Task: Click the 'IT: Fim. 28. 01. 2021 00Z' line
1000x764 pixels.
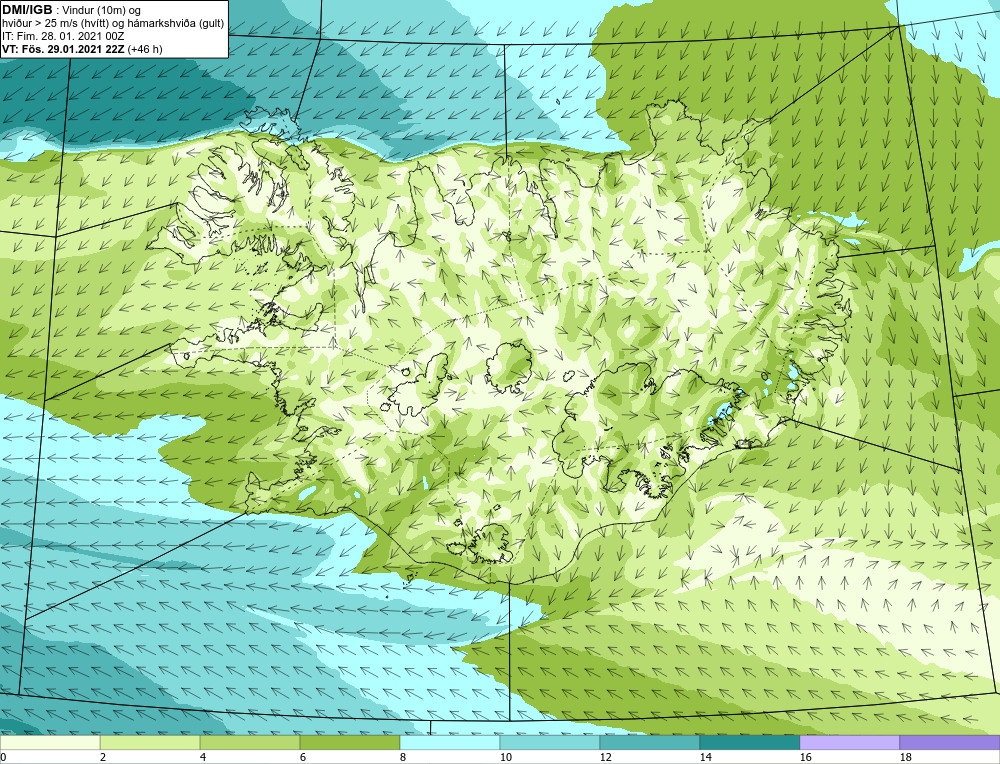Action: coord(63,36)
